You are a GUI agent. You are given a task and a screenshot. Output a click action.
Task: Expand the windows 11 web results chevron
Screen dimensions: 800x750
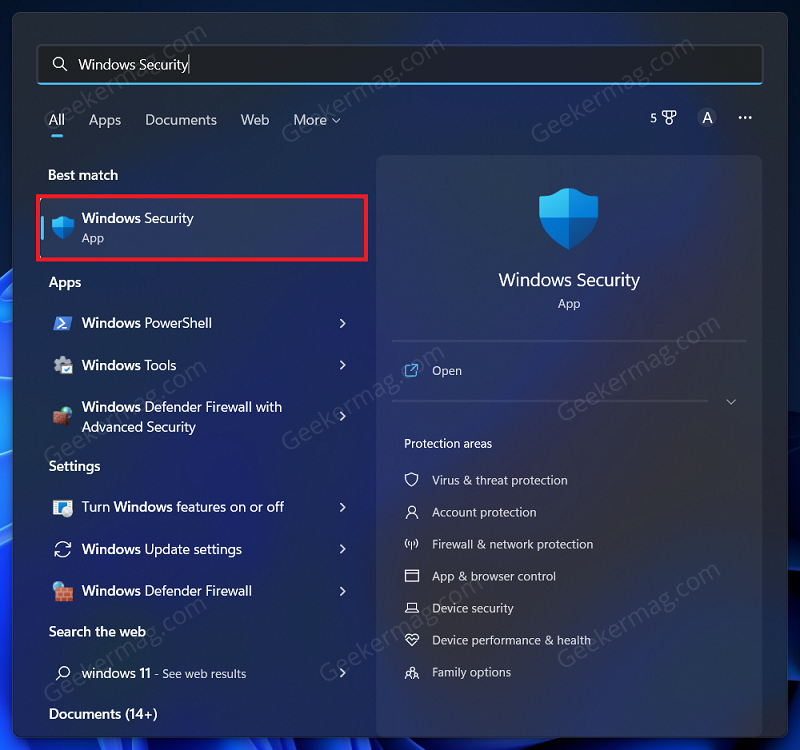click(343, 673)
